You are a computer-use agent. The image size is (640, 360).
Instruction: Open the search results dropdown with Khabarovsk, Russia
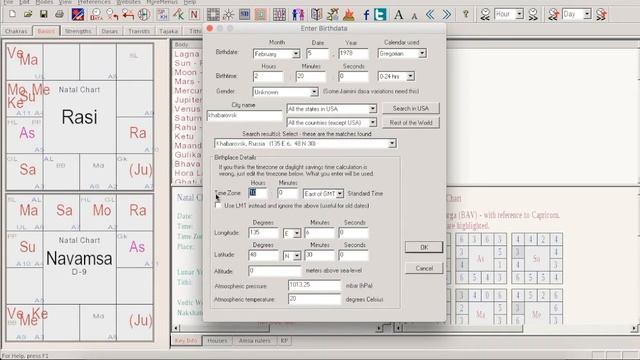tap(392, 144)
